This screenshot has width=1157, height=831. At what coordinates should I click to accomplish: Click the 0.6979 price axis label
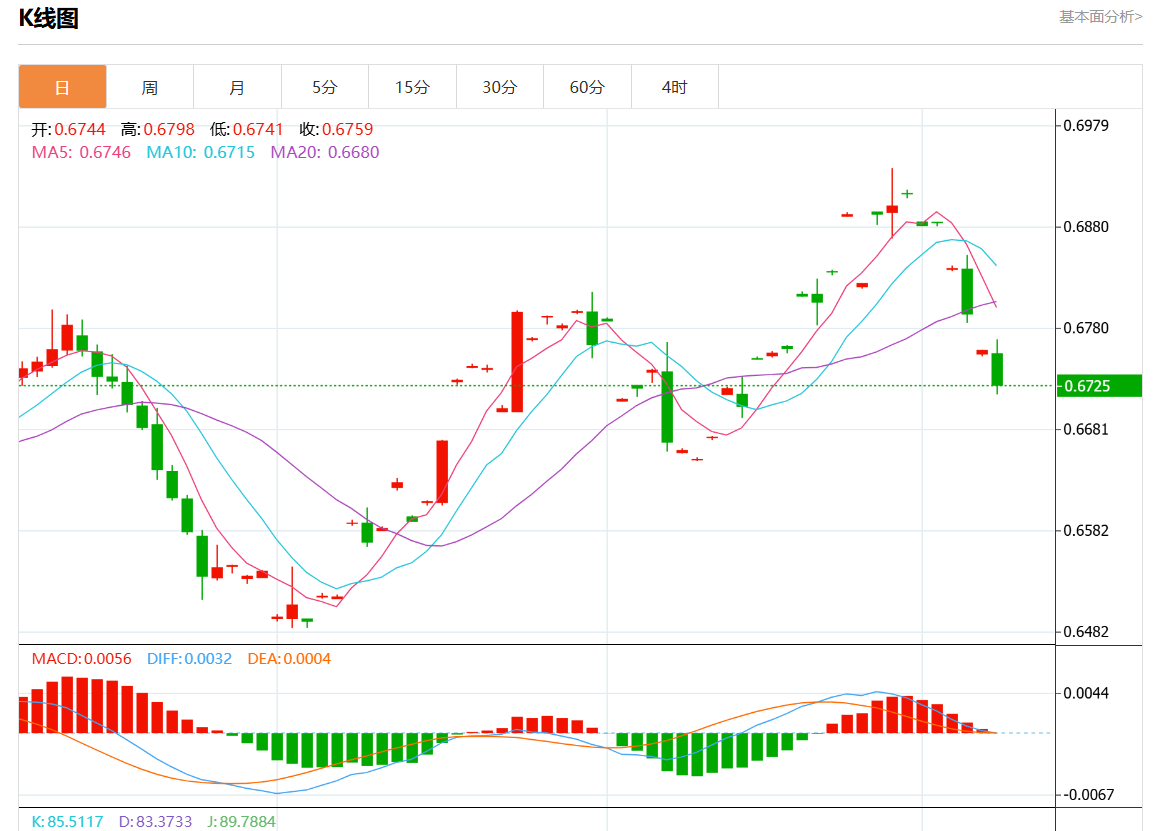[1086, 125]
